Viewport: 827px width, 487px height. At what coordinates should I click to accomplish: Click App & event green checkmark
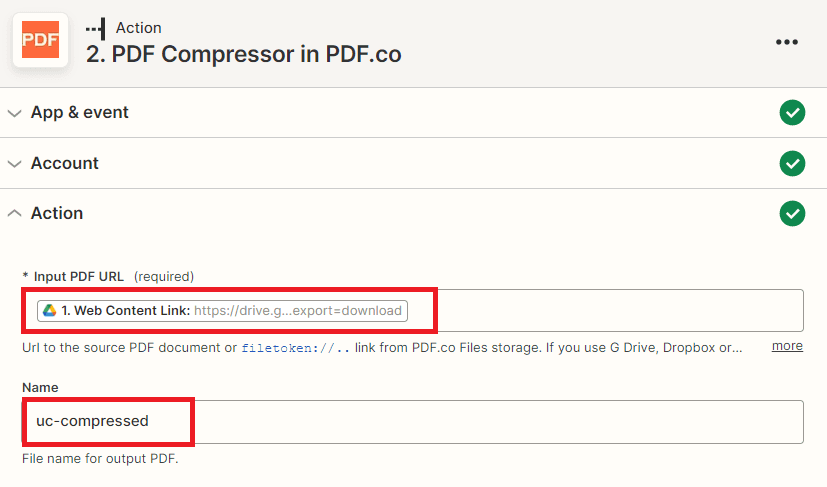pos(792,113)
